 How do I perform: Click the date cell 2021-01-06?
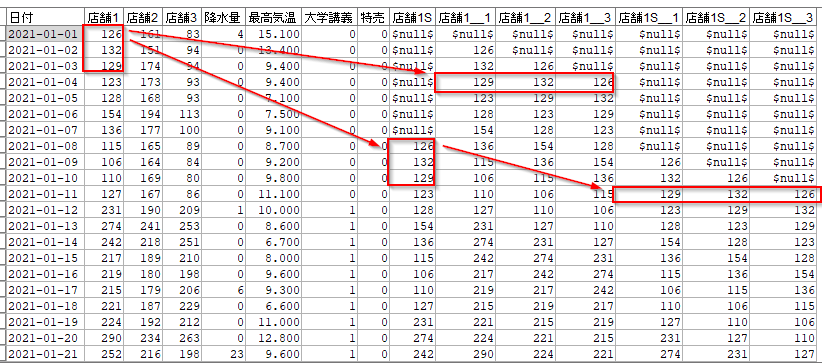pos(45,114)
